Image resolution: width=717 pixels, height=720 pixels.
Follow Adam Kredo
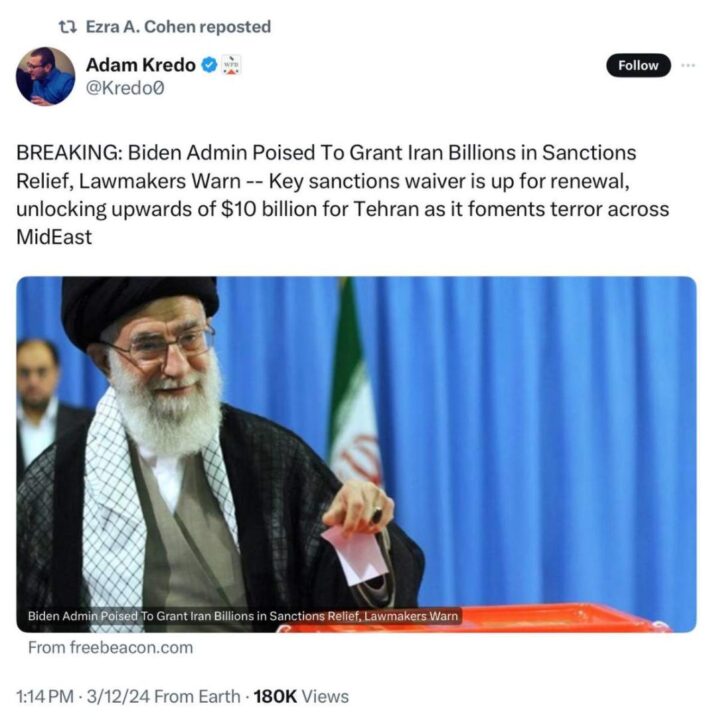click(x=638, y=66)
